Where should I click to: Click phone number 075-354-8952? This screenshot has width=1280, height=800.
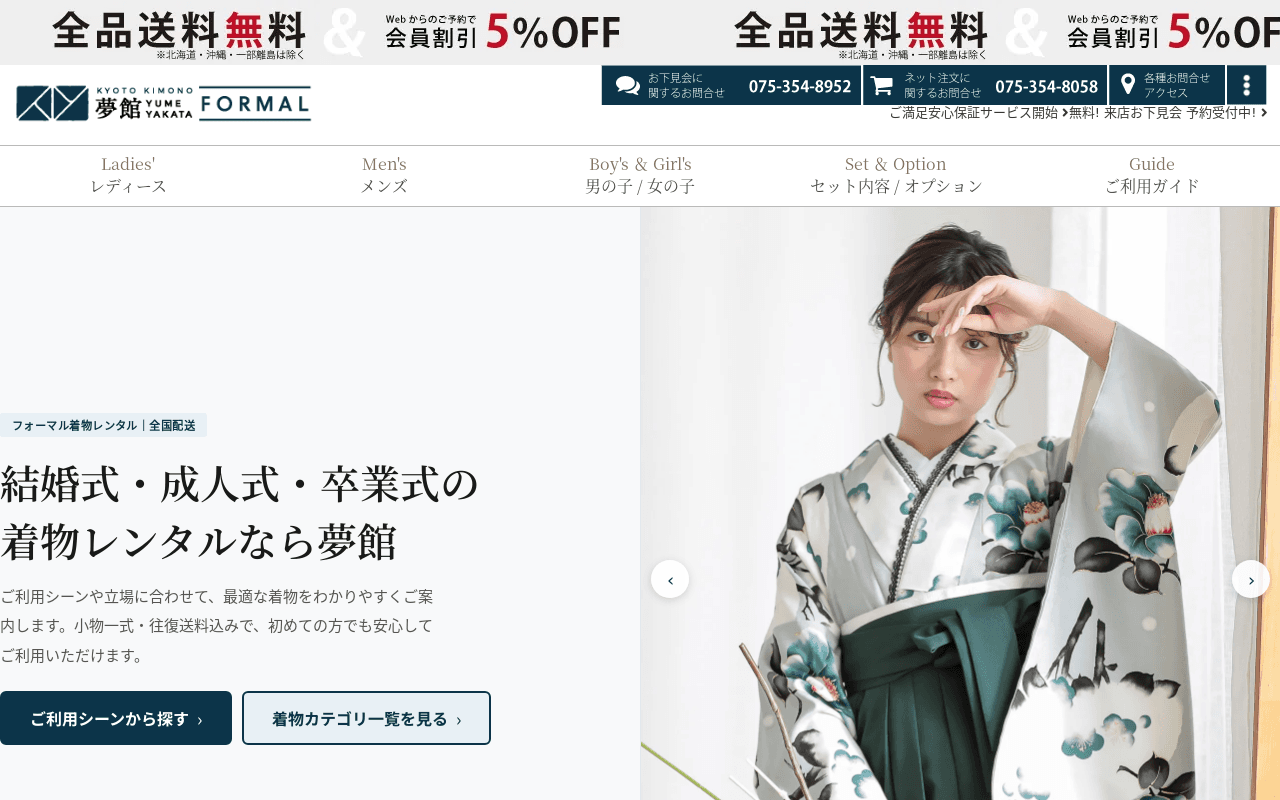[800, 86]
